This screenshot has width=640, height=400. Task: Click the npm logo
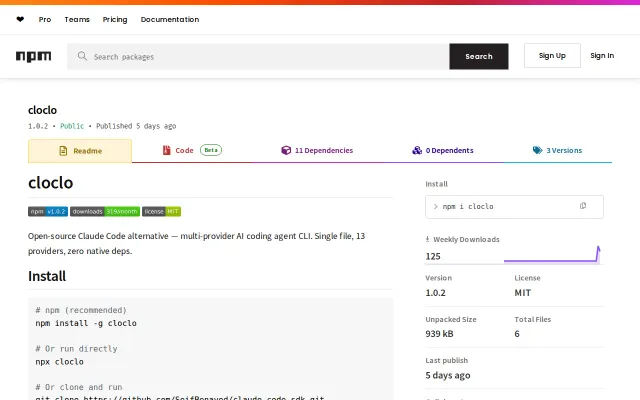click(x=33, y=56)
